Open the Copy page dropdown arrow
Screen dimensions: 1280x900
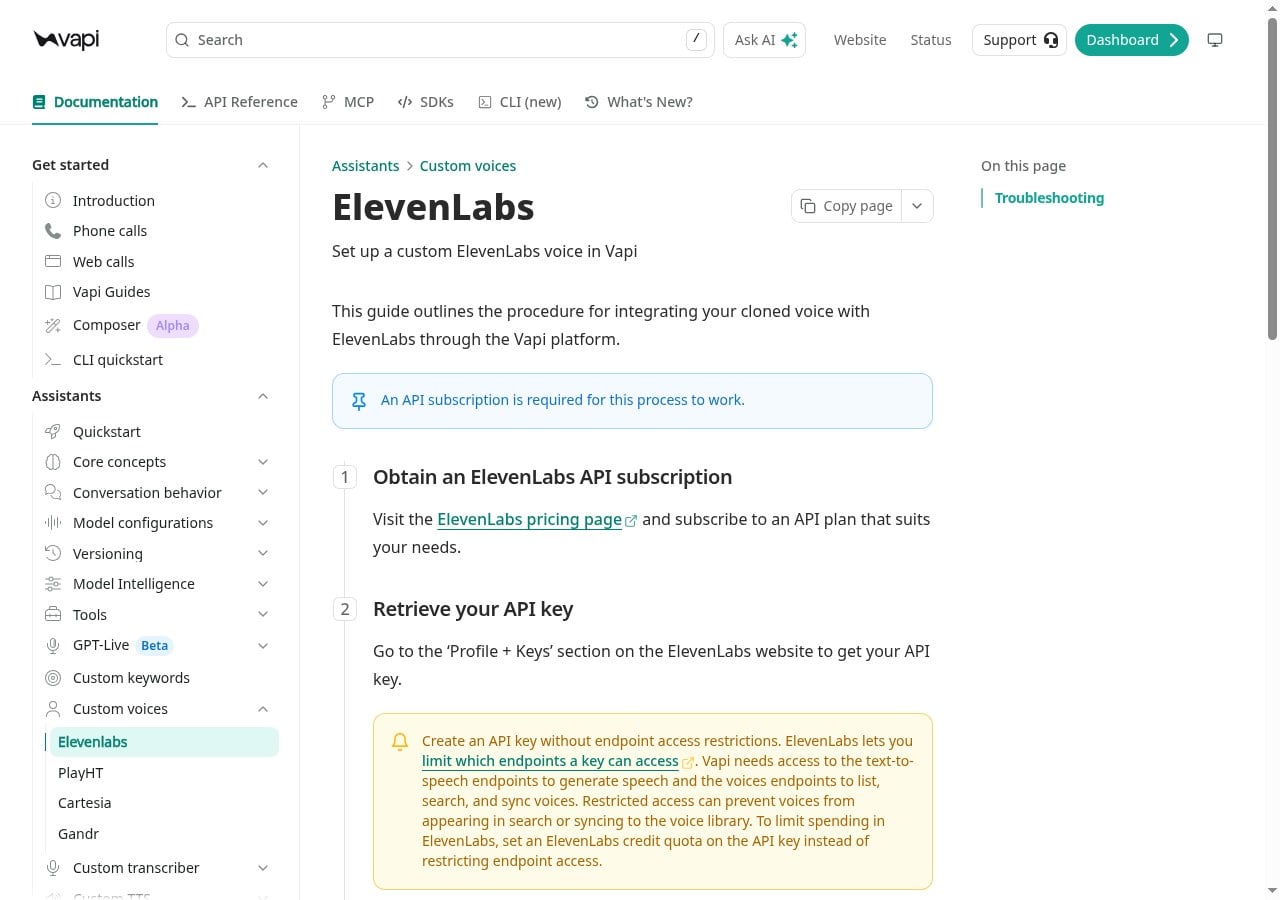917,206
